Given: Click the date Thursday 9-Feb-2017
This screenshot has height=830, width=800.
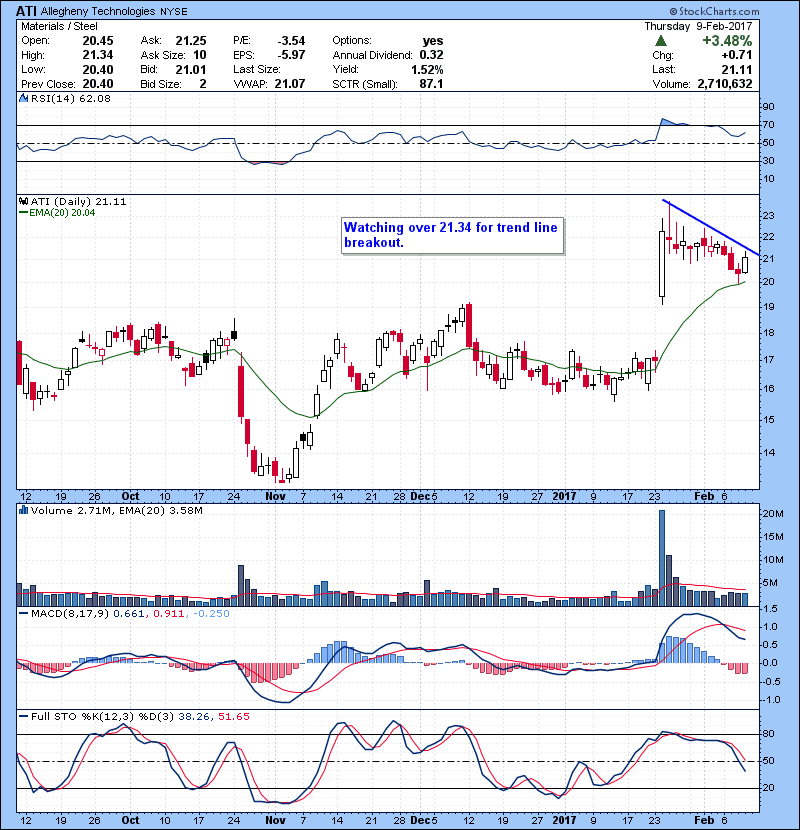Looking at the screenshot, I should point(698,26).
